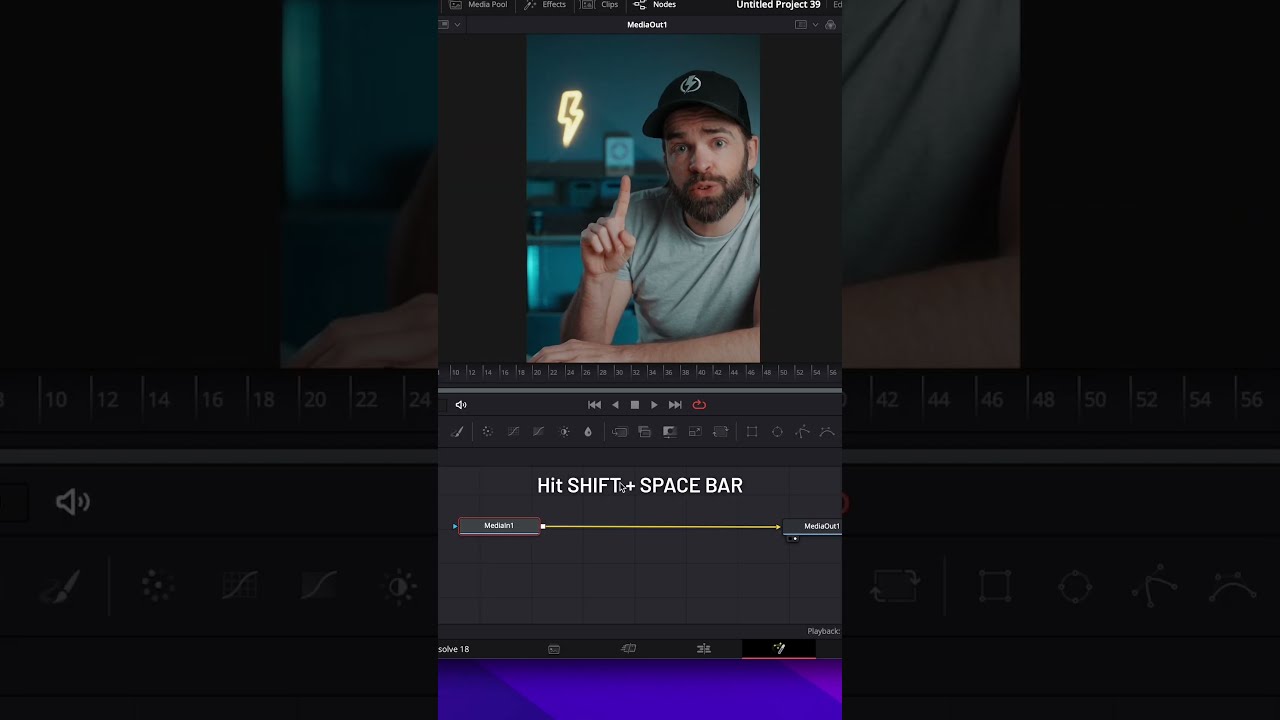Add a Tracker (particle dots) tool
Image resolution: width=1280 pixels, height=720 pixels.
coord(487,432)
